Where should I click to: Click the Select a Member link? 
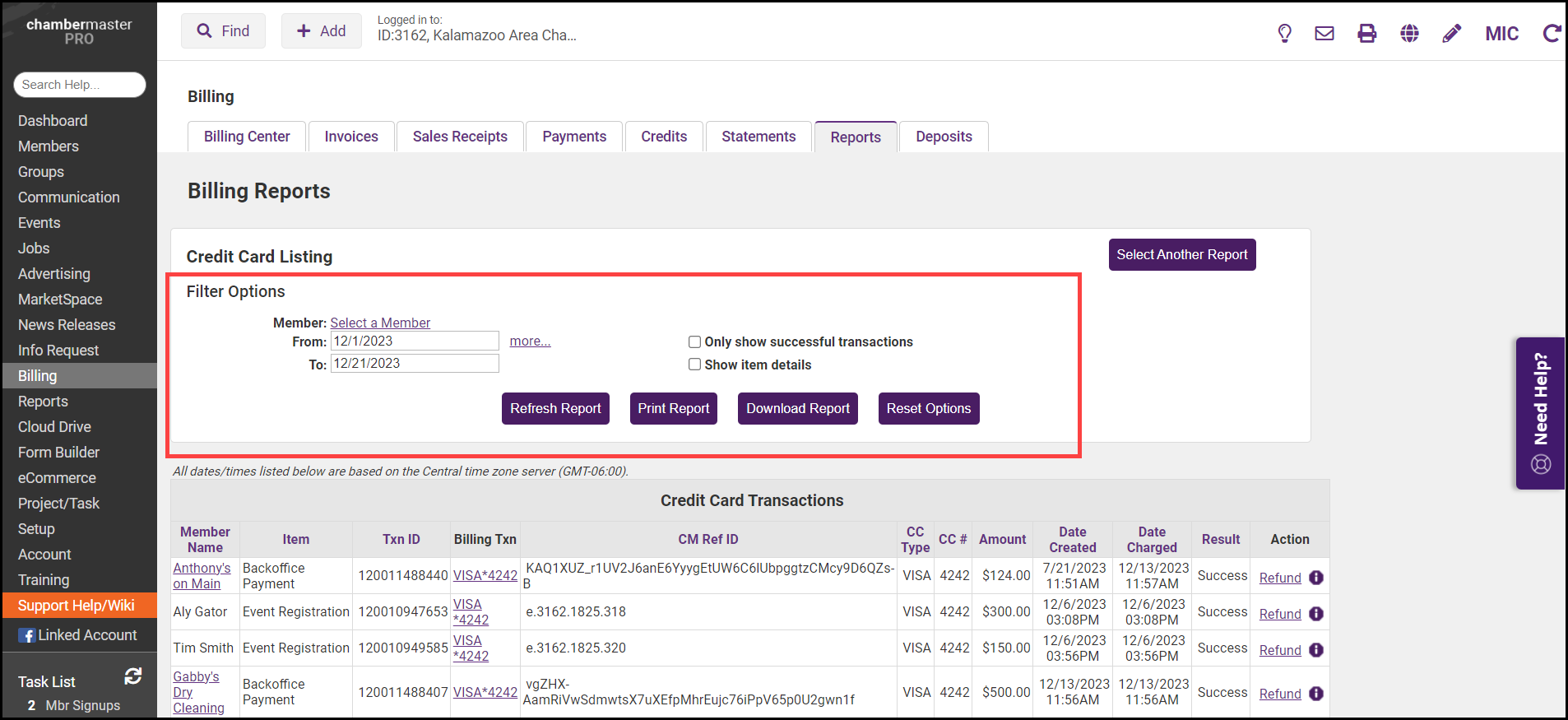(380, 323)
